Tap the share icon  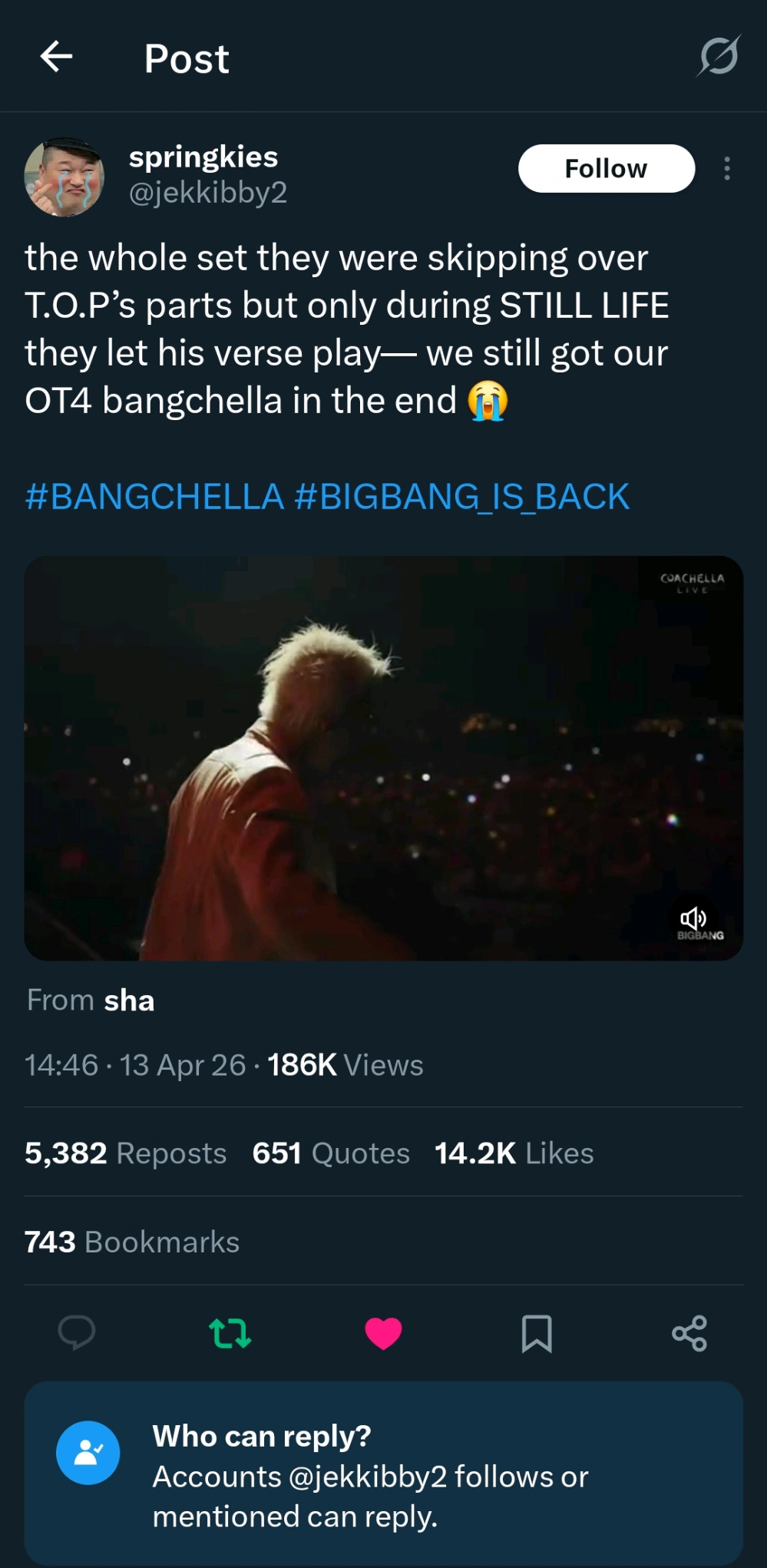(689, 1333)
